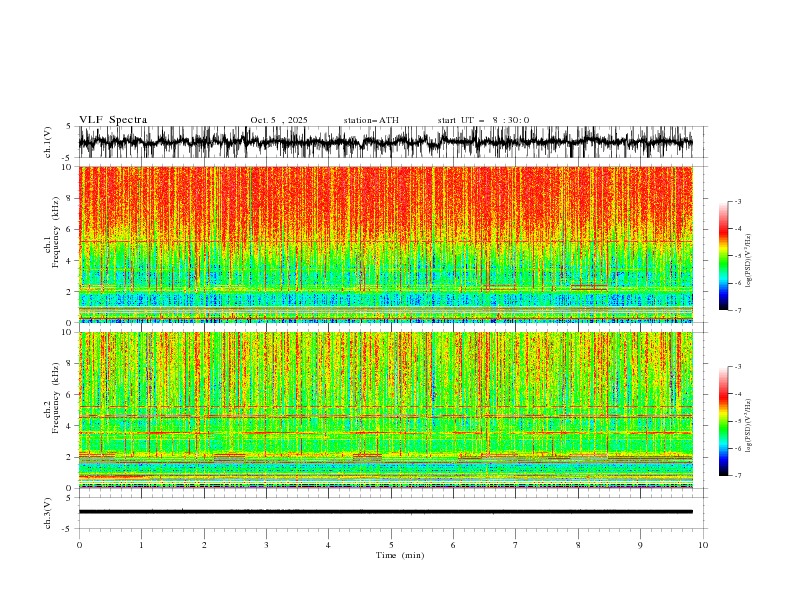Click time axis tick label 10
The height and width of the screenshot is (612, 792).
[x=703, y=545]
